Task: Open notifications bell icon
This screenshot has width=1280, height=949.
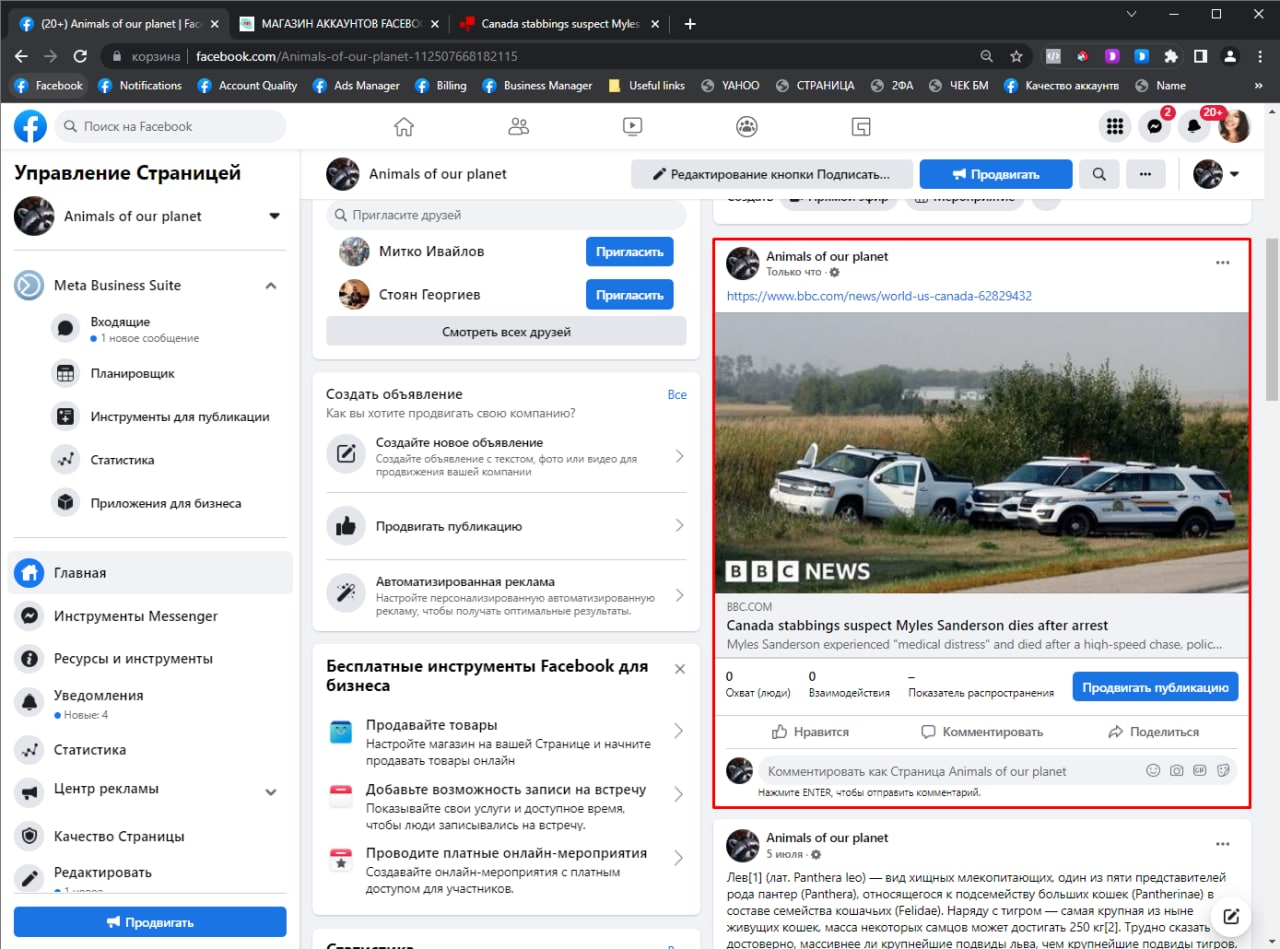Action: [x=1194, y=126]
